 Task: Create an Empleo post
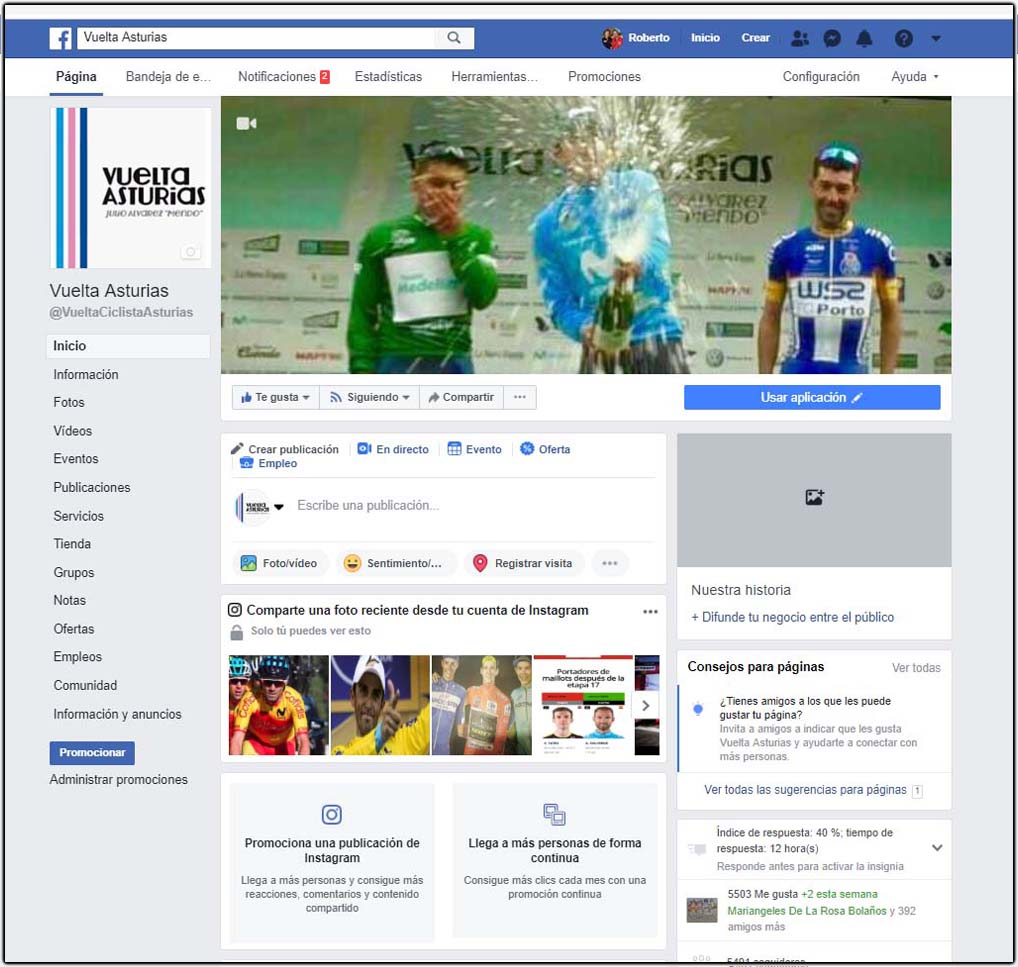coord(268,464)
